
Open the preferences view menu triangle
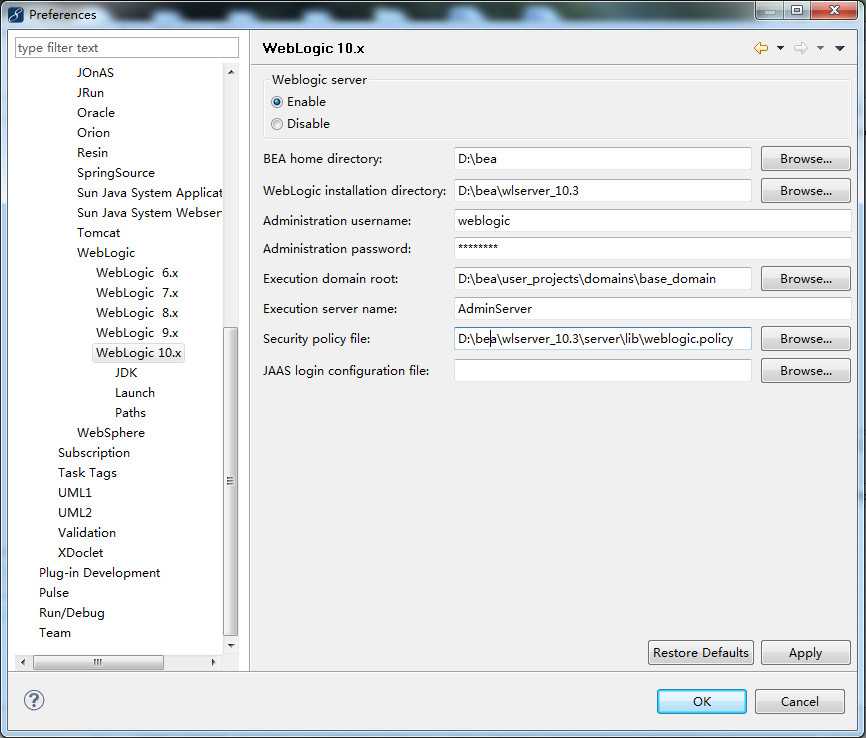point(839,49)
